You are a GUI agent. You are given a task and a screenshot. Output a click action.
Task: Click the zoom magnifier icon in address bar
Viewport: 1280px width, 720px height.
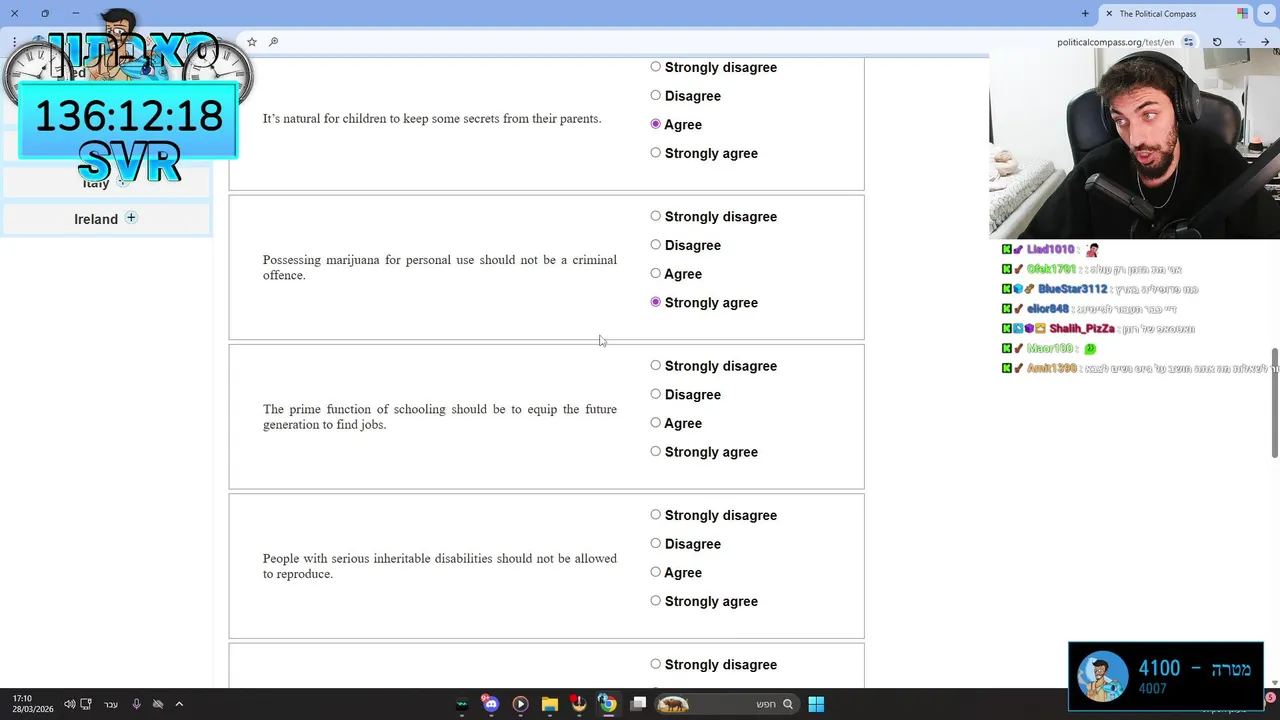(273, 42)
